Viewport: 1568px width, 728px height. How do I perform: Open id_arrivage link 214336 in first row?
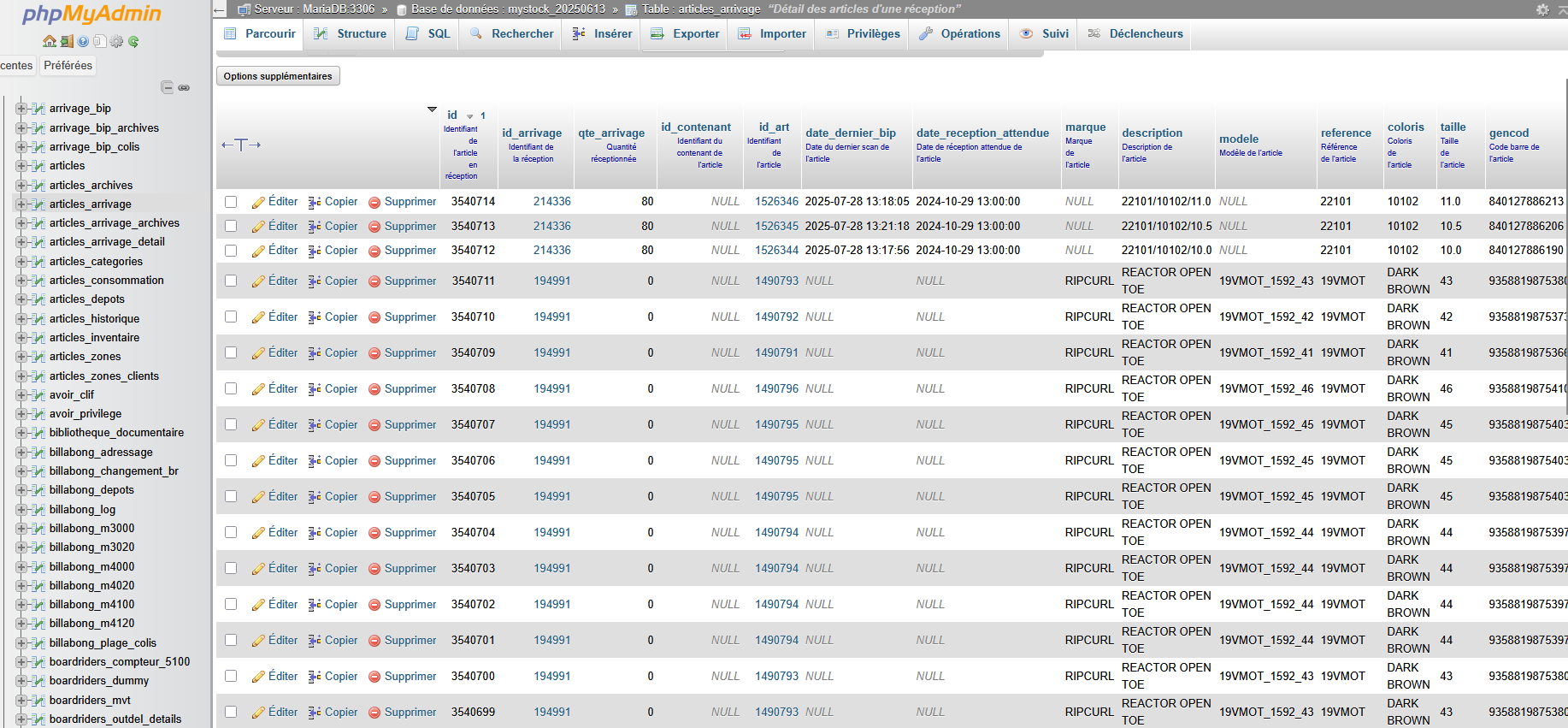pos(551,202)
